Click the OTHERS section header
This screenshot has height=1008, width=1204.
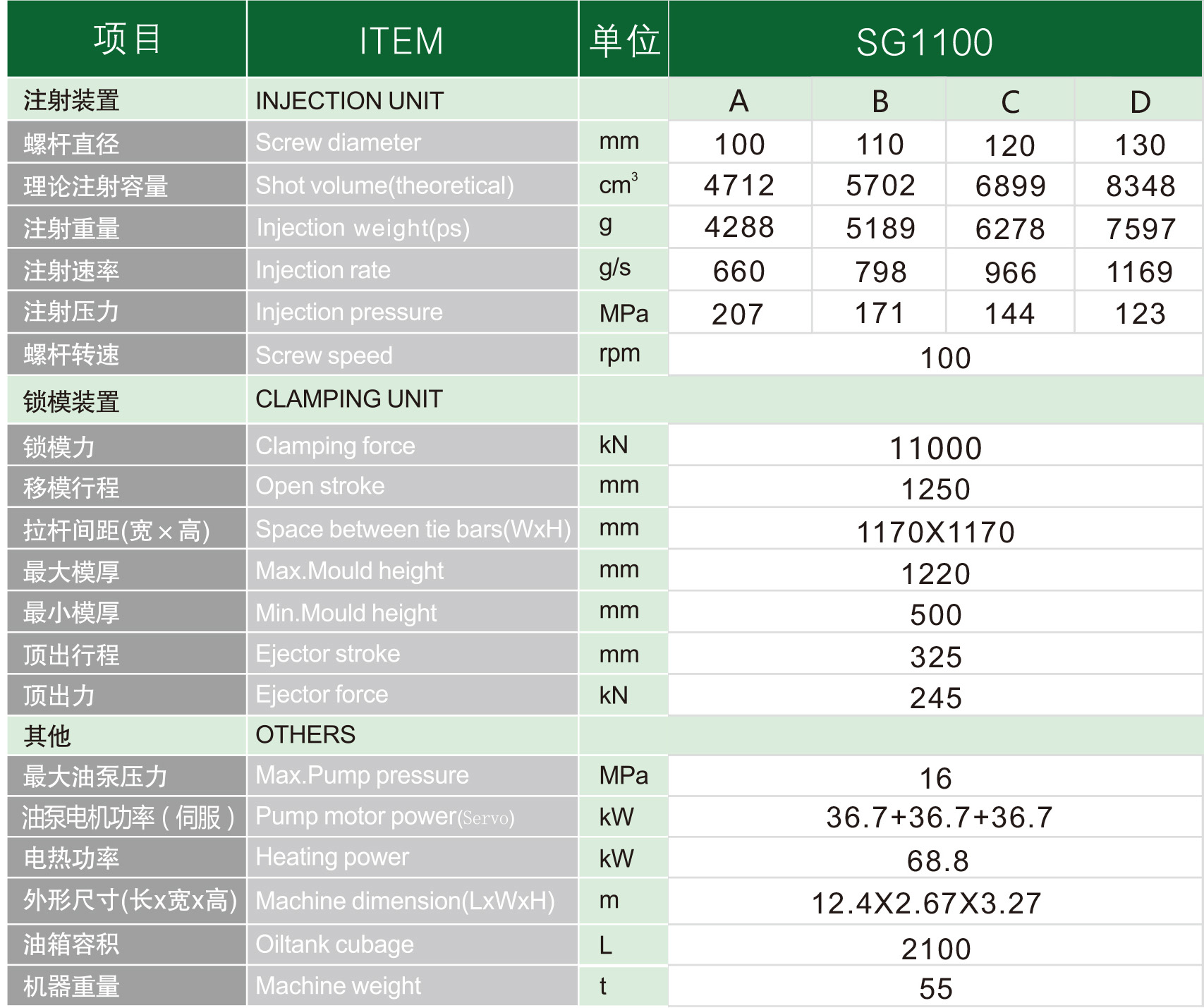(x=305, y=734)
